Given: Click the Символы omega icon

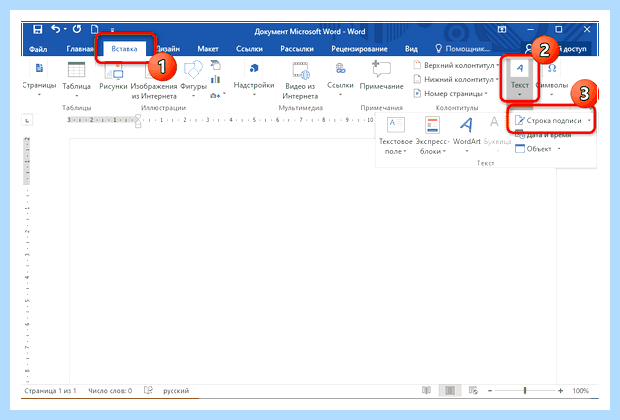Looking at the screenshot, I should click(552, 68).
